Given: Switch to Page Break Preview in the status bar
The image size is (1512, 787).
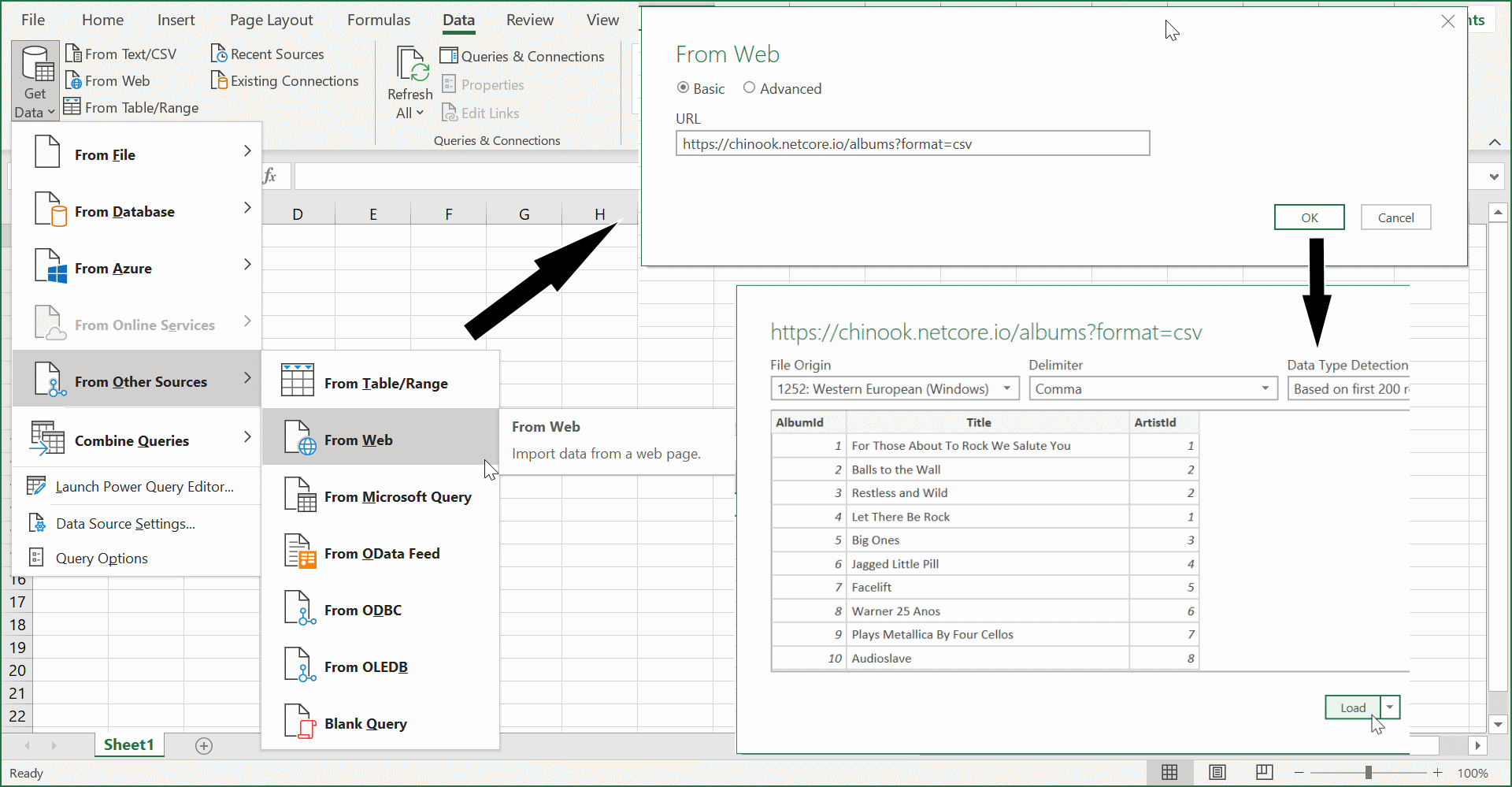Looking at the screenshot, I should point(1264,773).
